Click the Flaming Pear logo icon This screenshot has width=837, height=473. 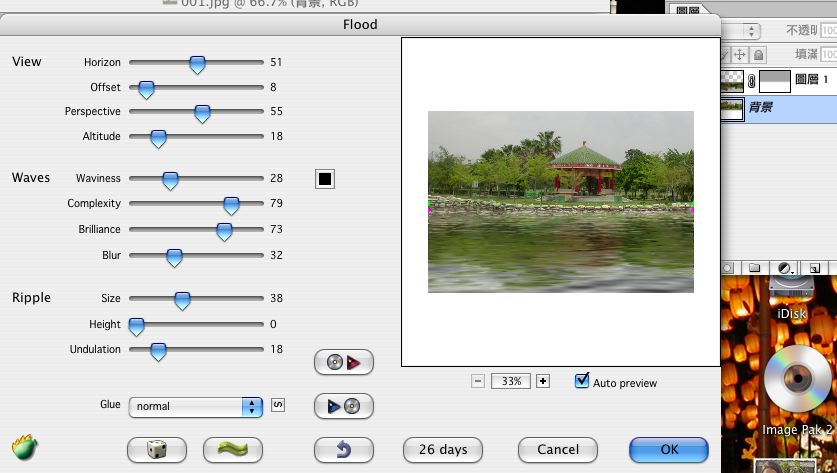click(25, 448)
